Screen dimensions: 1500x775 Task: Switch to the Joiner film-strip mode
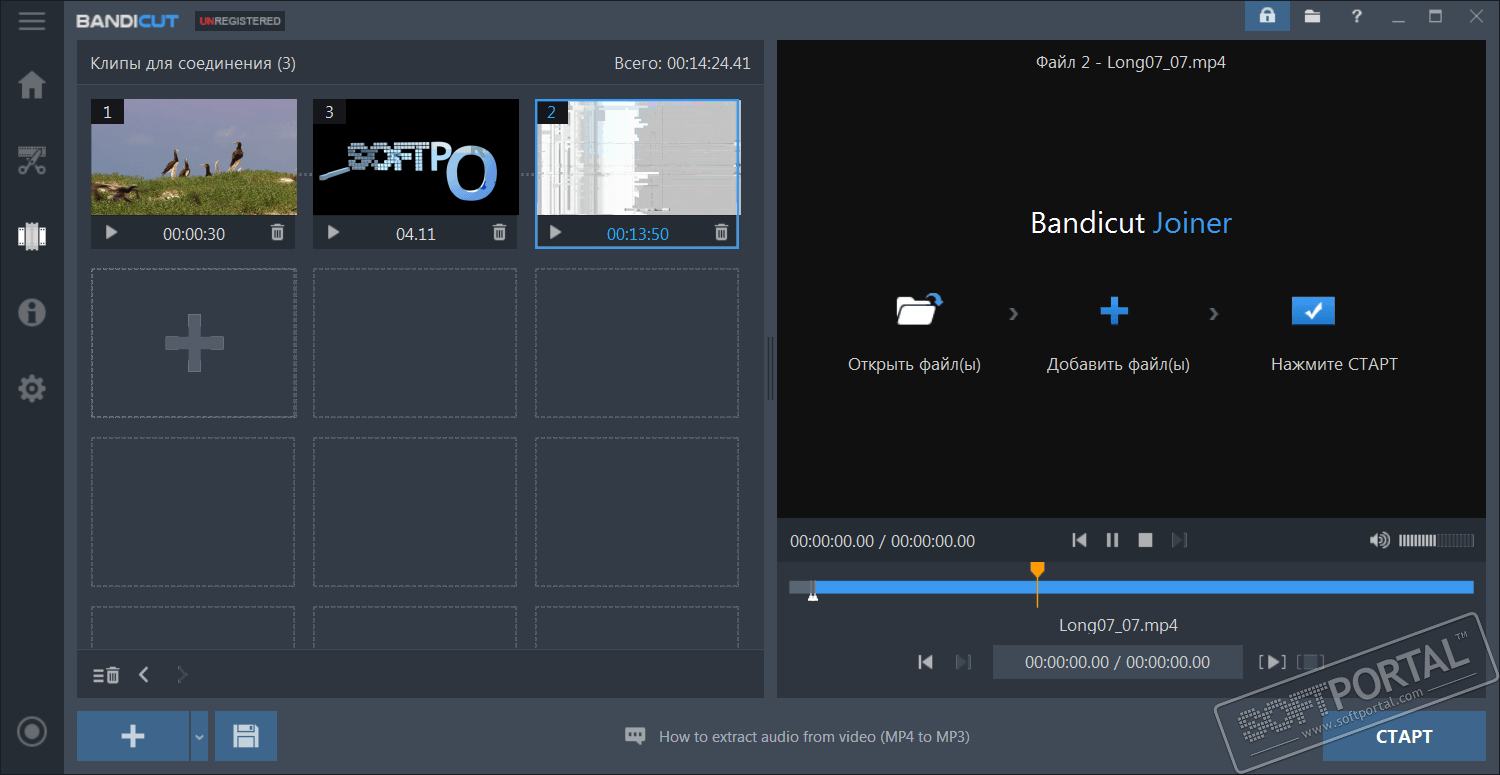pyautogui.click(x=32, y=236)
